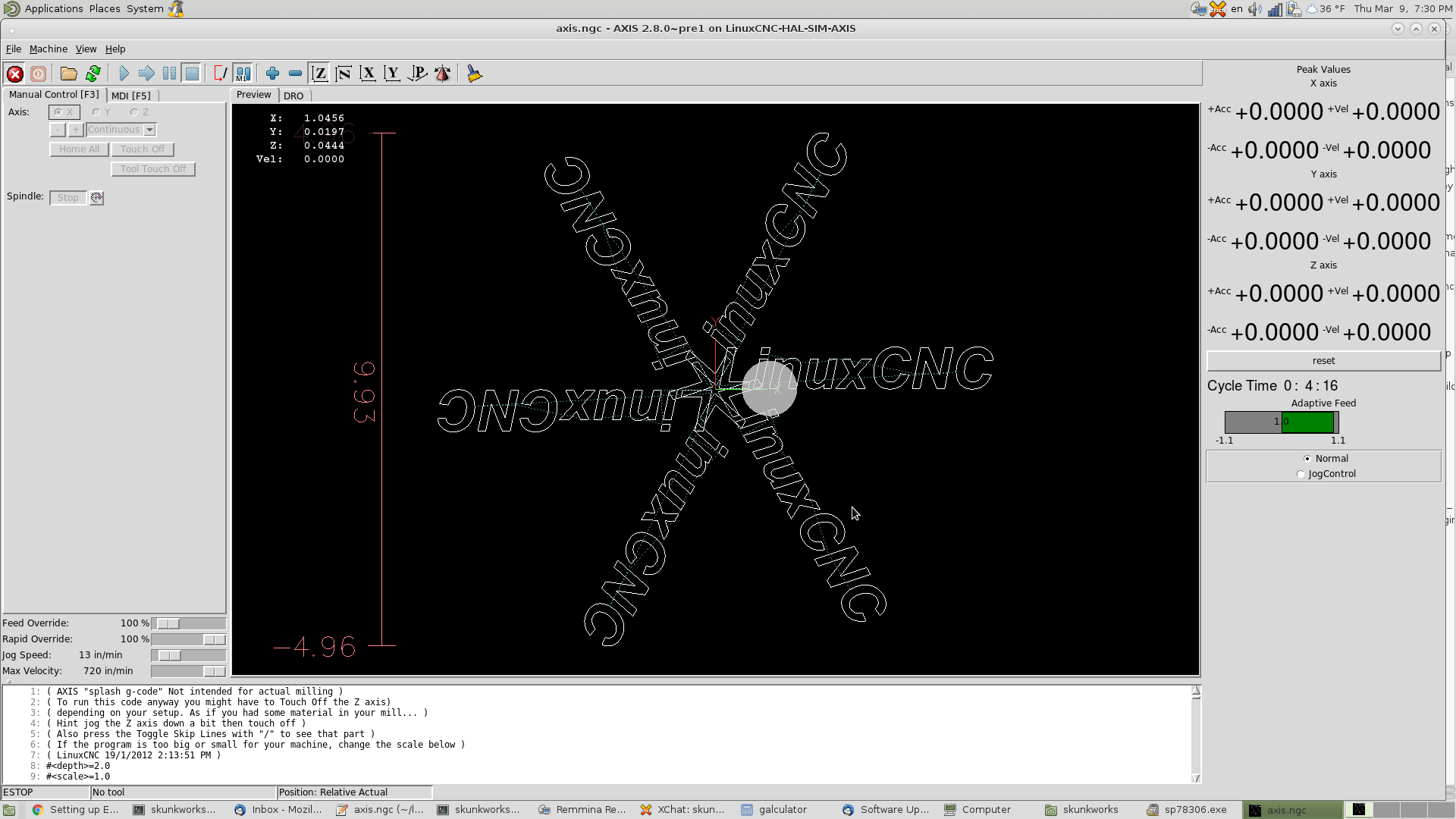Screen dimensions: 1456x819
Task: Click the Home All button
Action: 79,149
